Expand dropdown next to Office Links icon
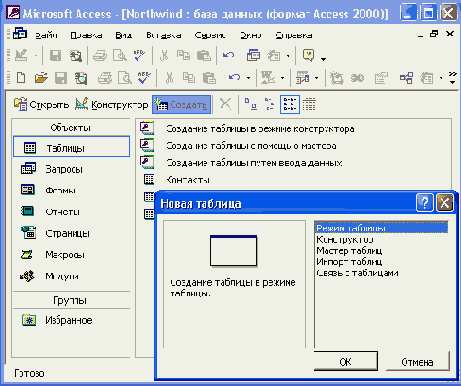461x386 pixels. coord(316,78)
